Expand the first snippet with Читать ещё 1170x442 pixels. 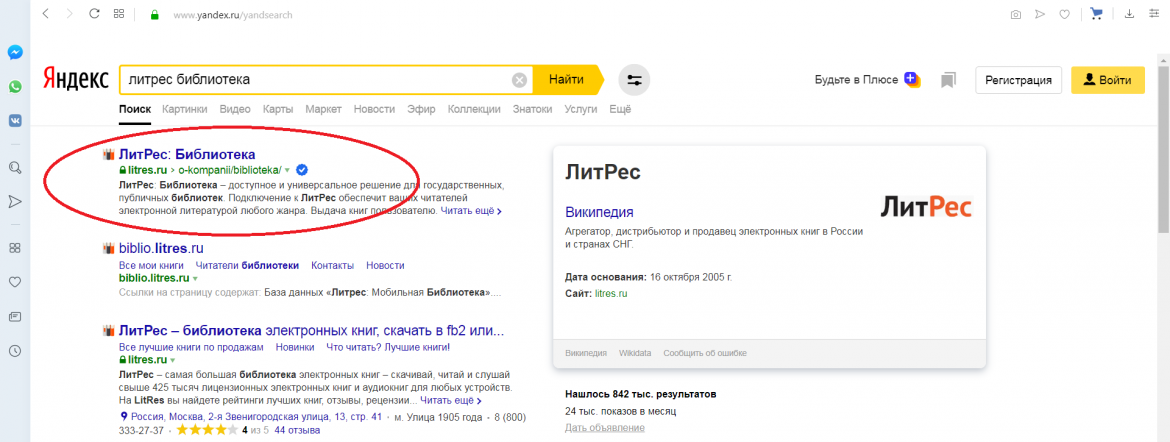point(470,211)
